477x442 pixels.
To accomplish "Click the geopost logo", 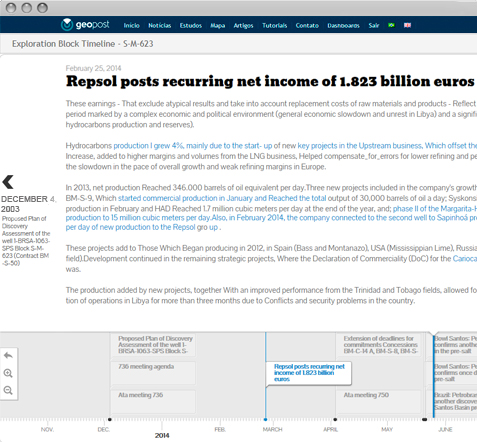I will point(85,25).
